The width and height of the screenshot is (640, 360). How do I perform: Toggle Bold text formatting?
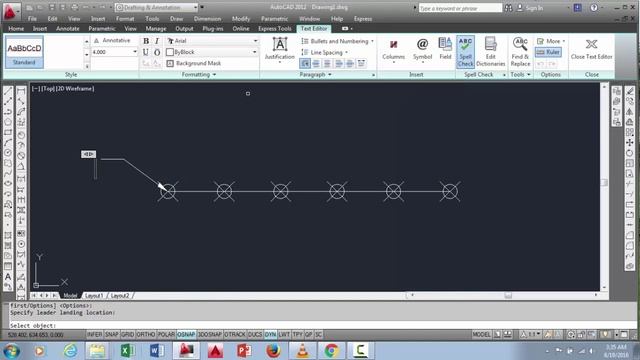click(x=146, y=41)
